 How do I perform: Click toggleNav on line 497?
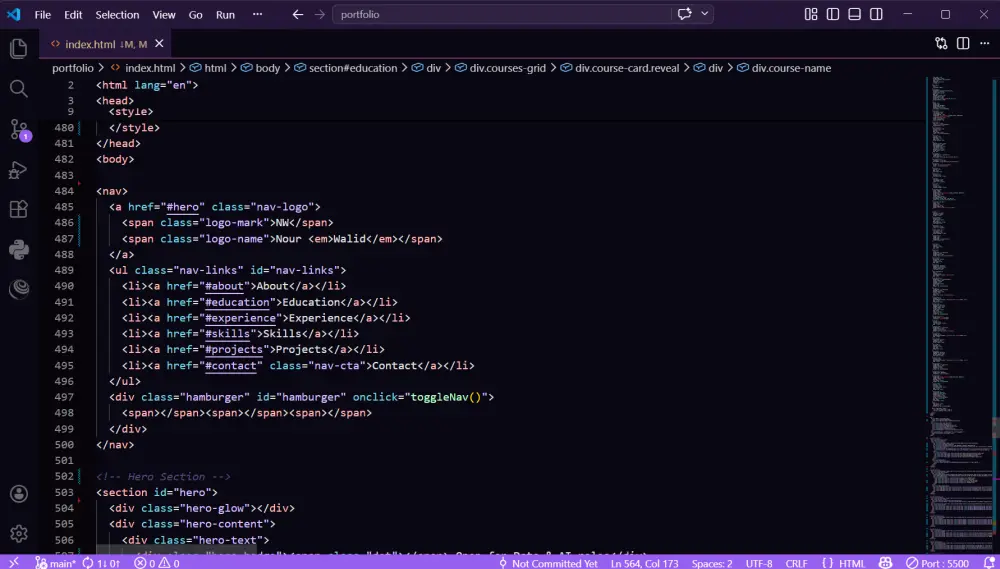(439, 397)
